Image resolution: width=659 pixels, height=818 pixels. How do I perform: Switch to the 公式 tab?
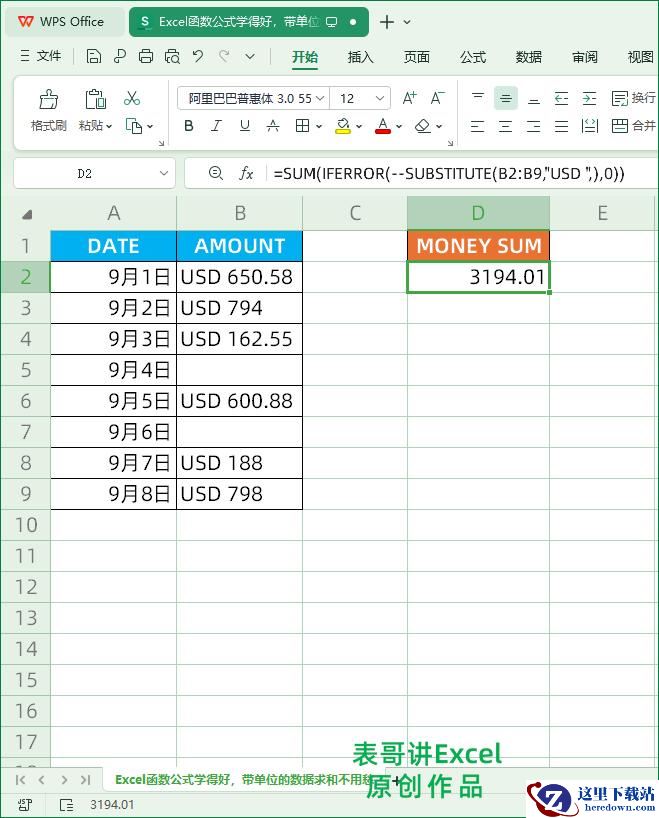coord(473,57)
